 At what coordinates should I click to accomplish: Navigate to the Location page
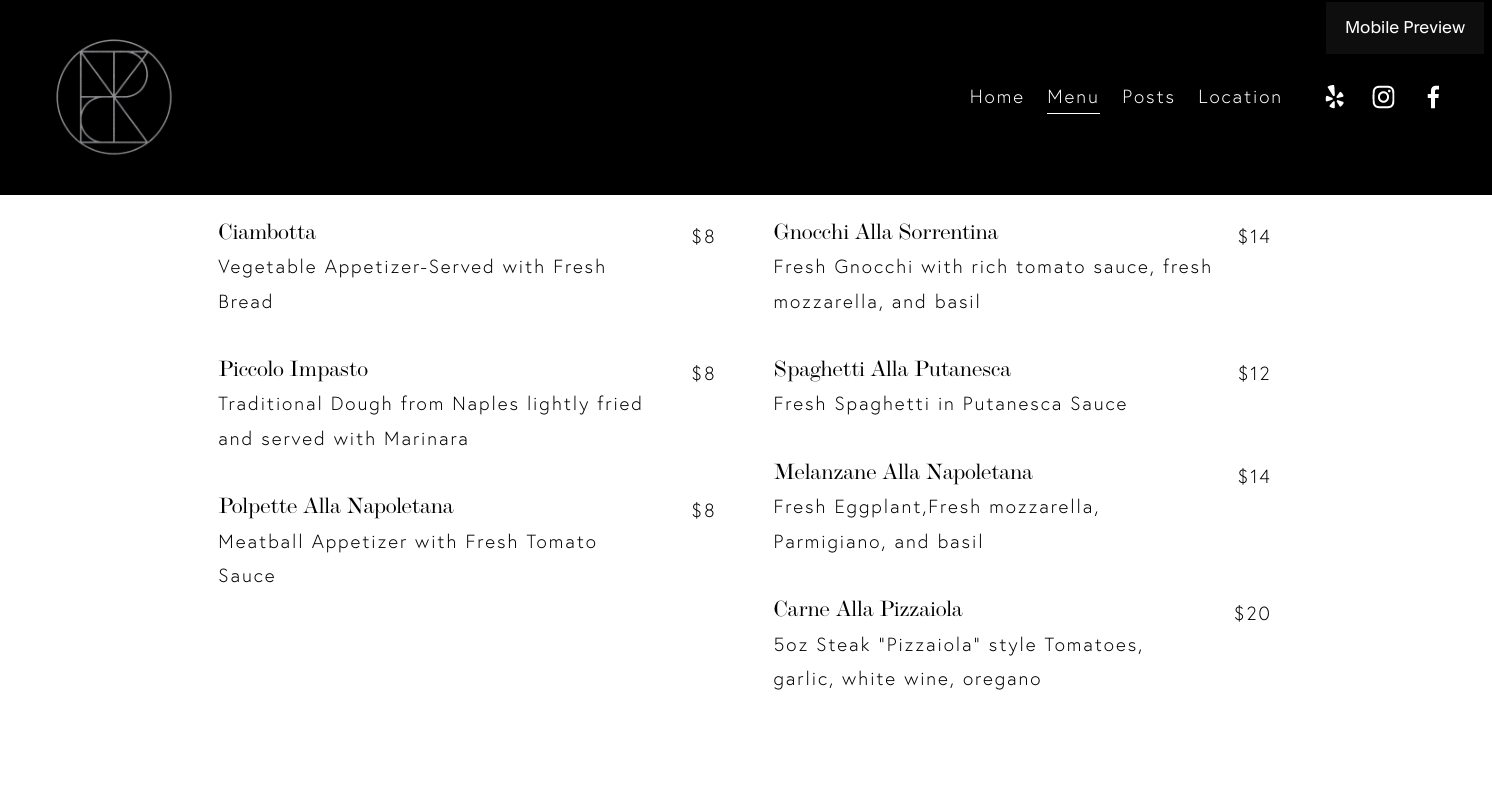click(1240, 97)
